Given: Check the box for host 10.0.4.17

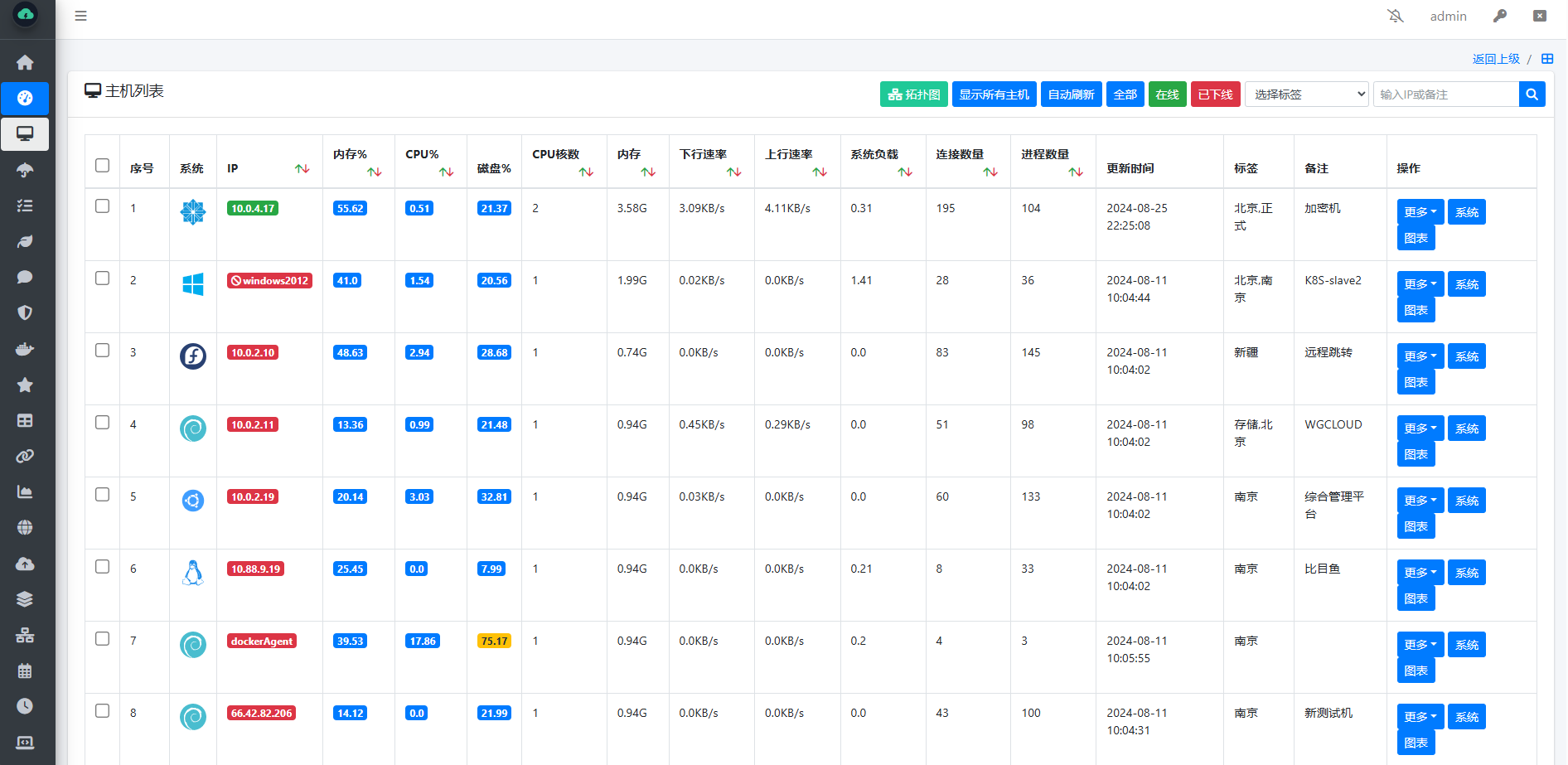Looking at the screenshot, I should (102, 206).
